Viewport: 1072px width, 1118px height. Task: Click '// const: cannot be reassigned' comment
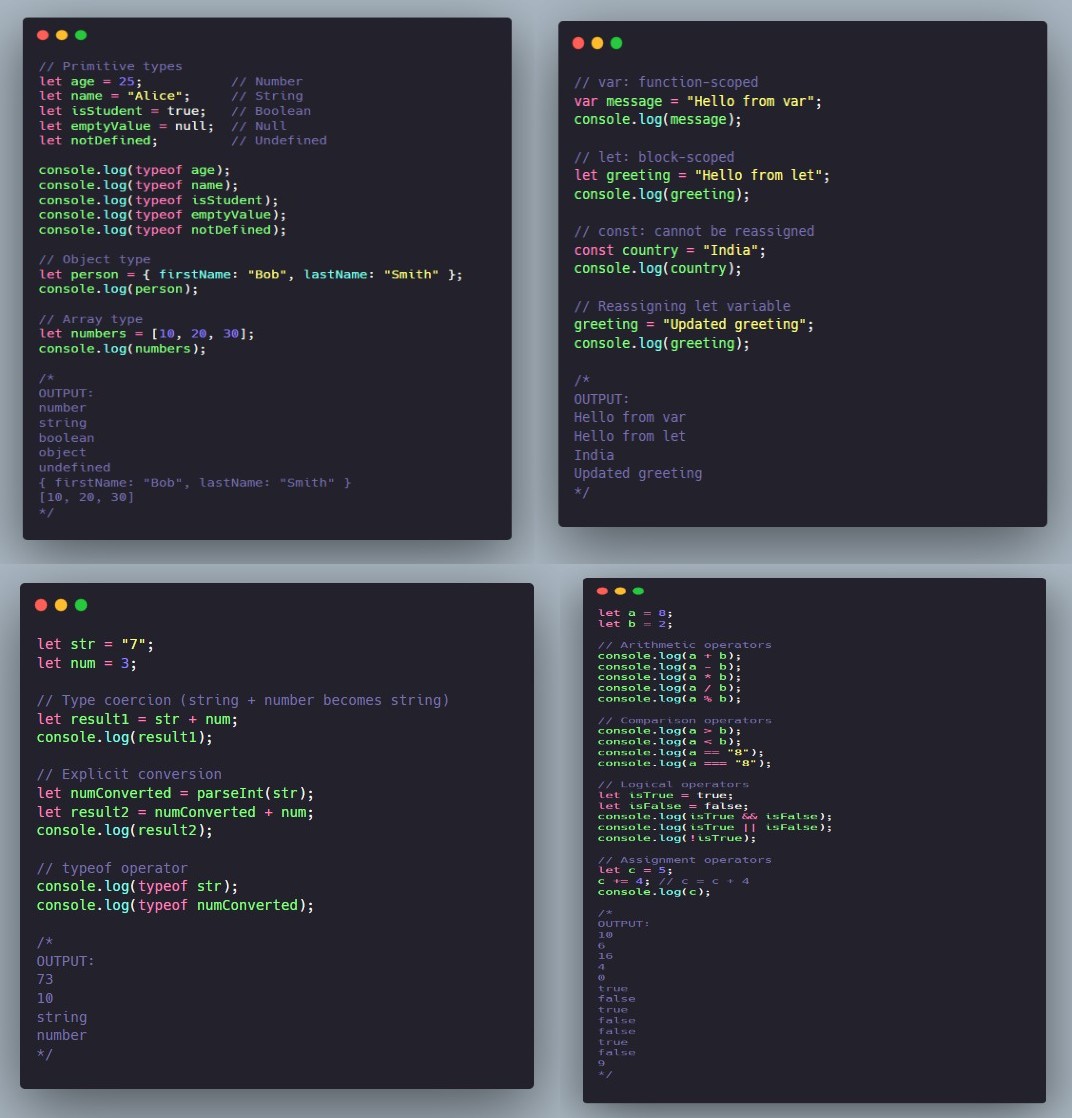click(x=694, y=232)
